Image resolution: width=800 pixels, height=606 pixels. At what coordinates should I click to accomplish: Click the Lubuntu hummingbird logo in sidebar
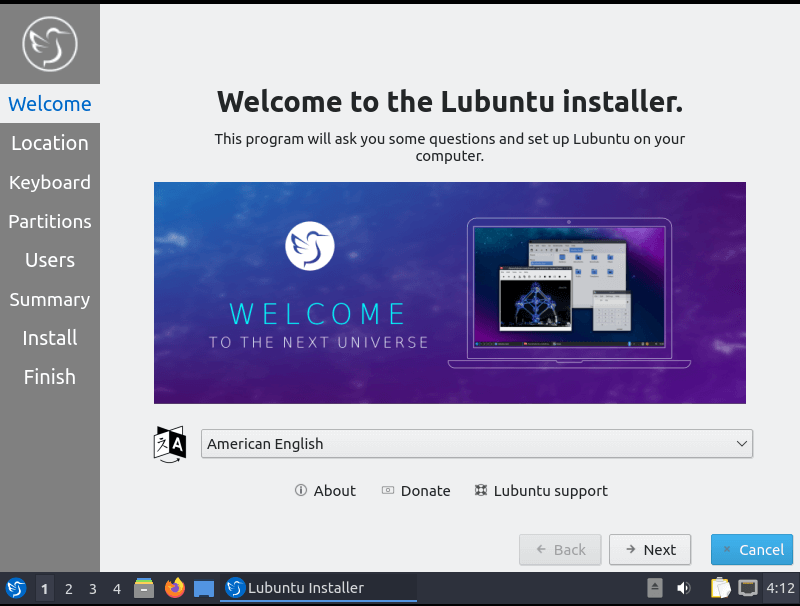[x=49, y=44]
